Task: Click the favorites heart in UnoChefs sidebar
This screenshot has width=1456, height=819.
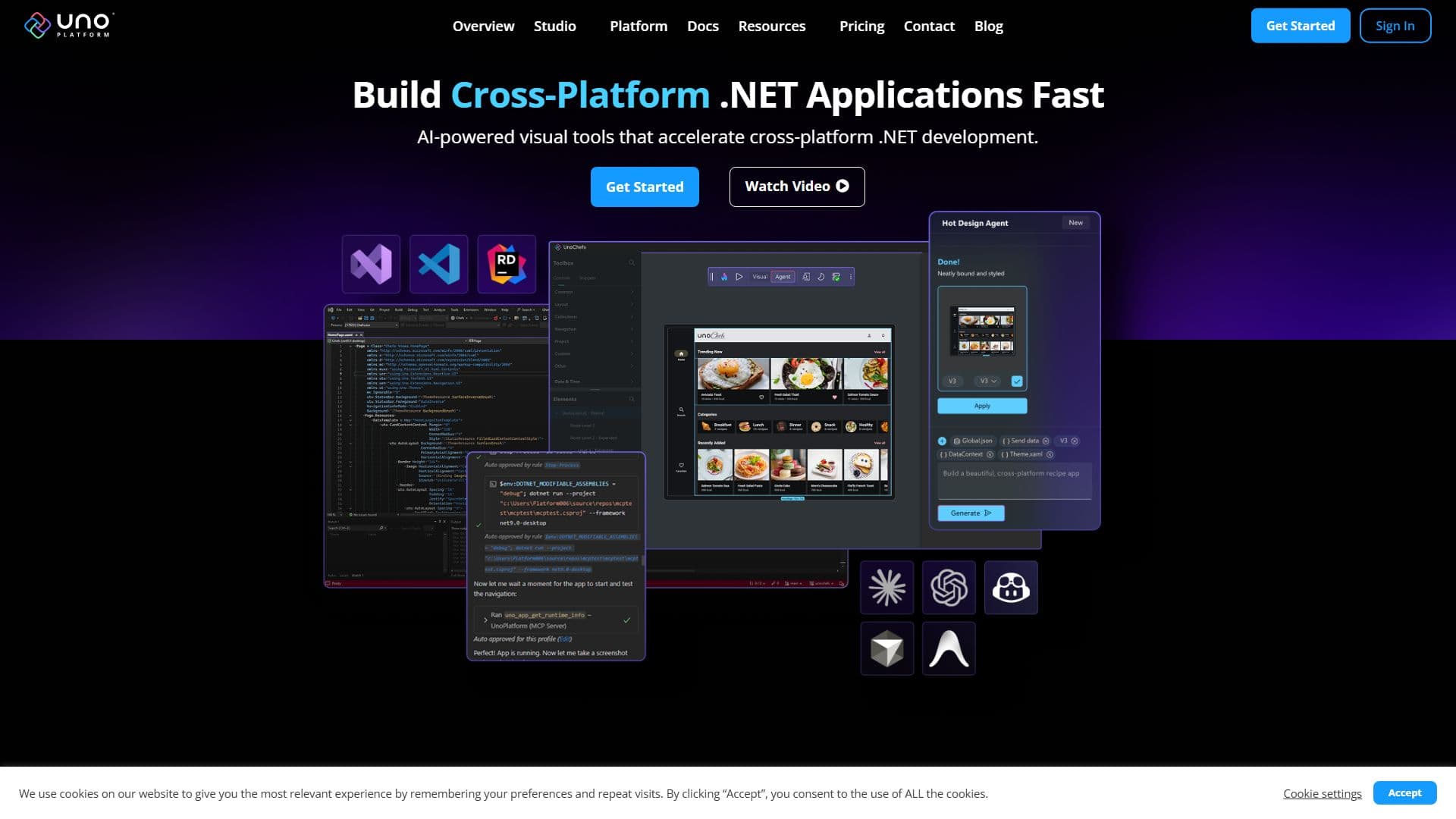Action: pyautogui.click(x=681, y=466)
